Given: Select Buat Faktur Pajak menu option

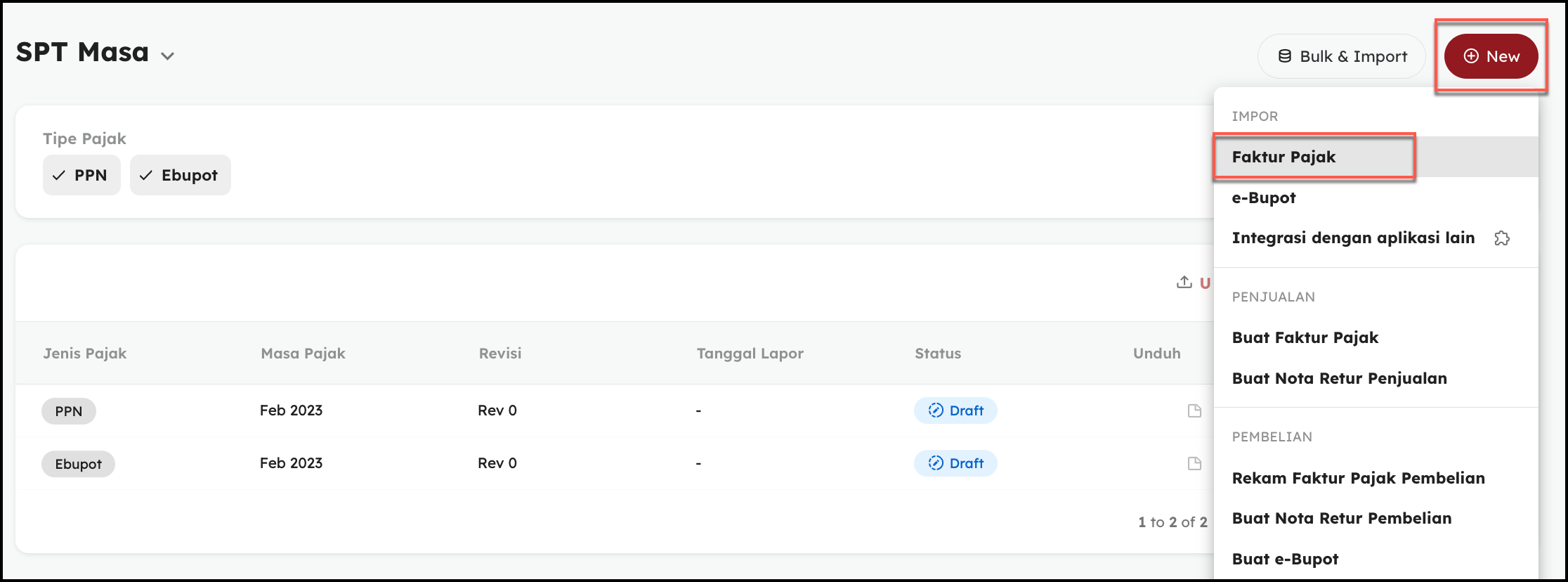Looking at the screenshot, I should pos(1305,337).
